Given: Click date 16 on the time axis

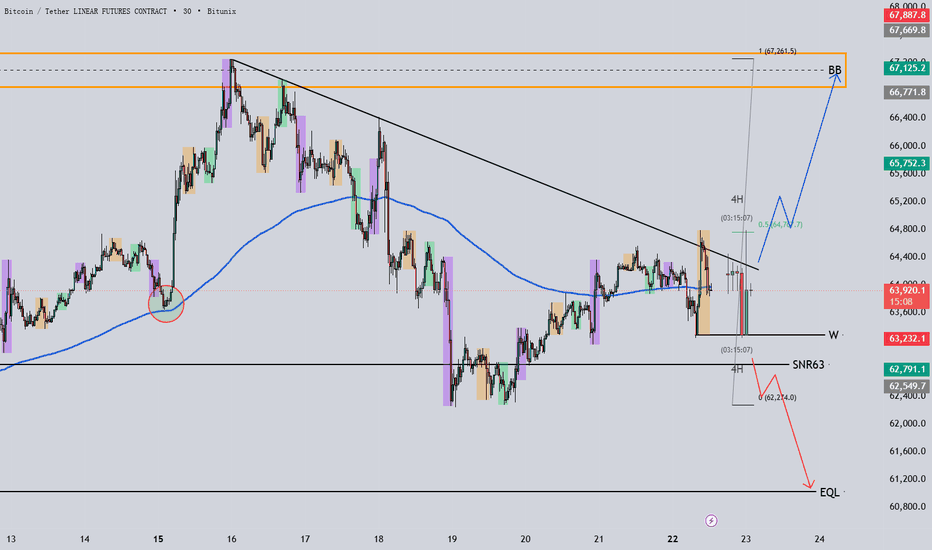Looking at the screenshot, I should tap(231, 539).
